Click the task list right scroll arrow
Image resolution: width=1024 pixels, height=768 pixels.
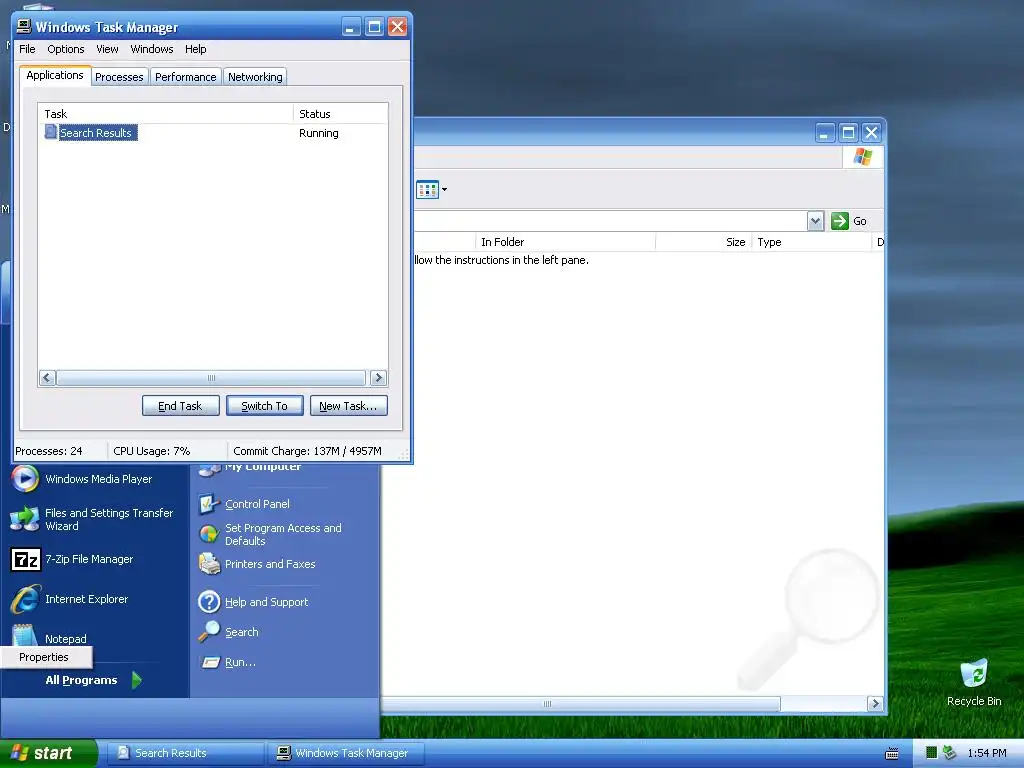tap(378, 377)
